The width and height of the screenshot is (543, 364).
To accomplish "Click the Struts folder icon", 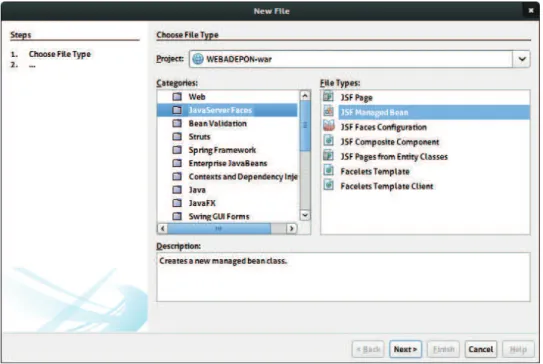I will tap(177, 136).
